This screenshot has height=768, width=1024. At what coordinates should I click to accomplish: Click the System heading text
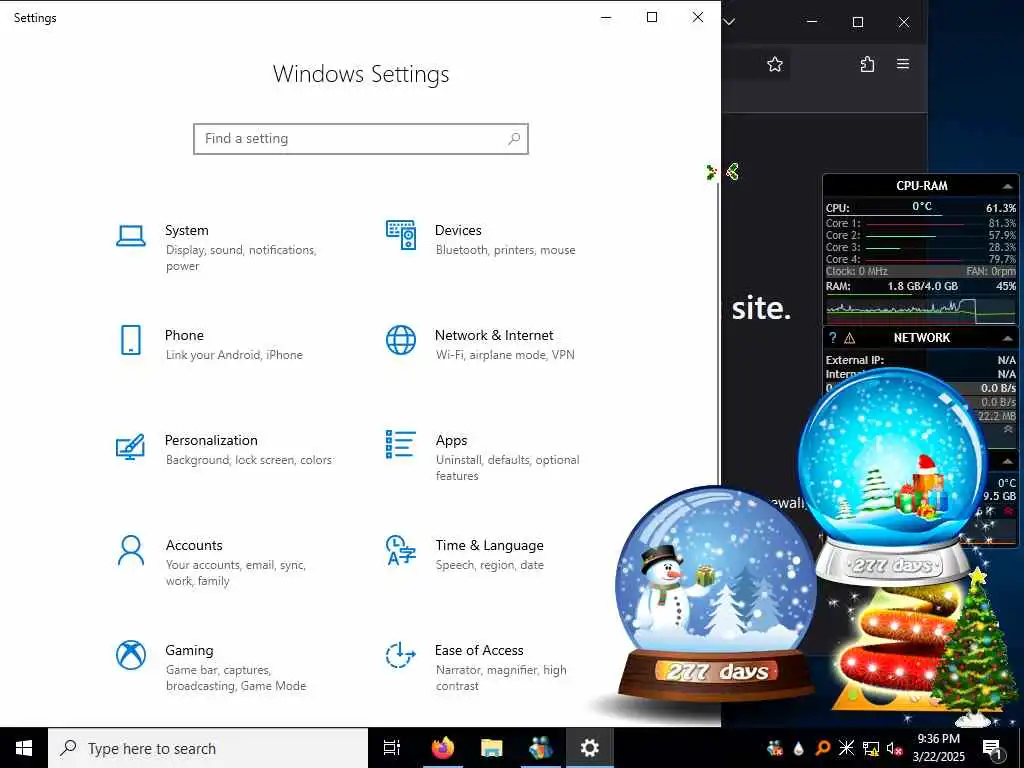pos(187,230)
